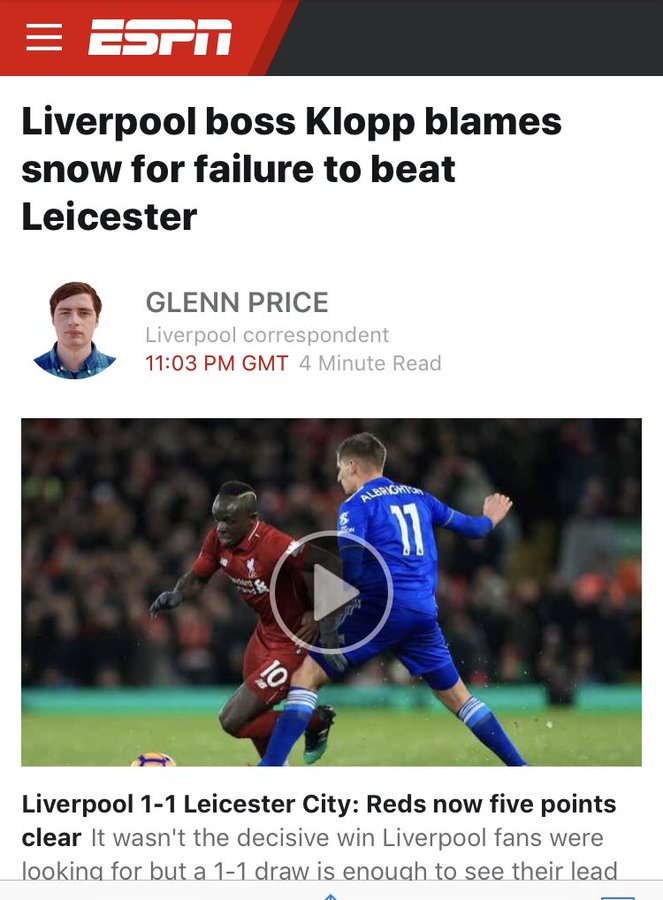Click the 4 Minute Read label

pos(370,363)
